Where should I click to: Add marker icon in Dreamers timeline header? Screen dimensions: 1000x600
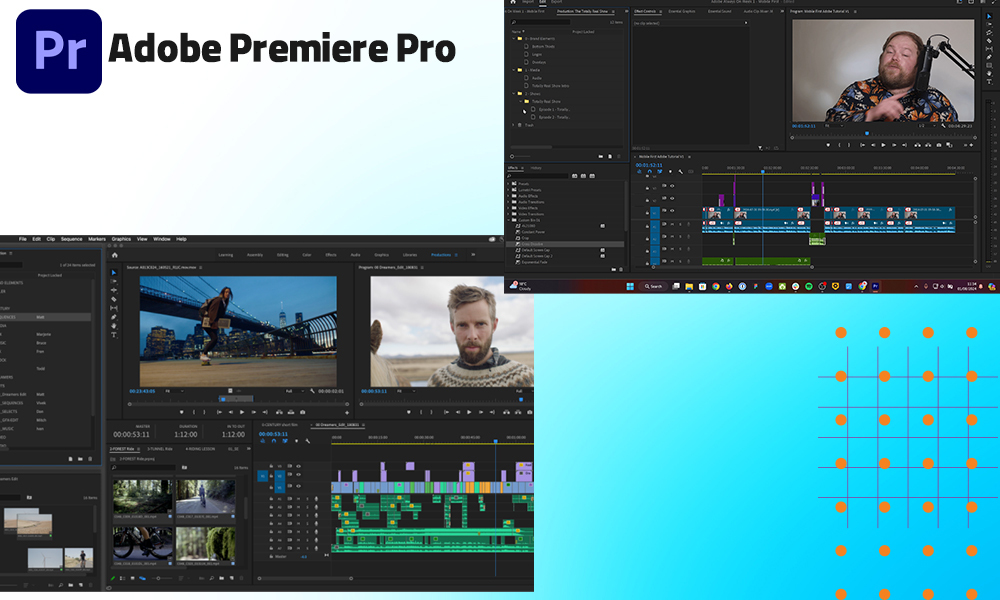[297, 441]
